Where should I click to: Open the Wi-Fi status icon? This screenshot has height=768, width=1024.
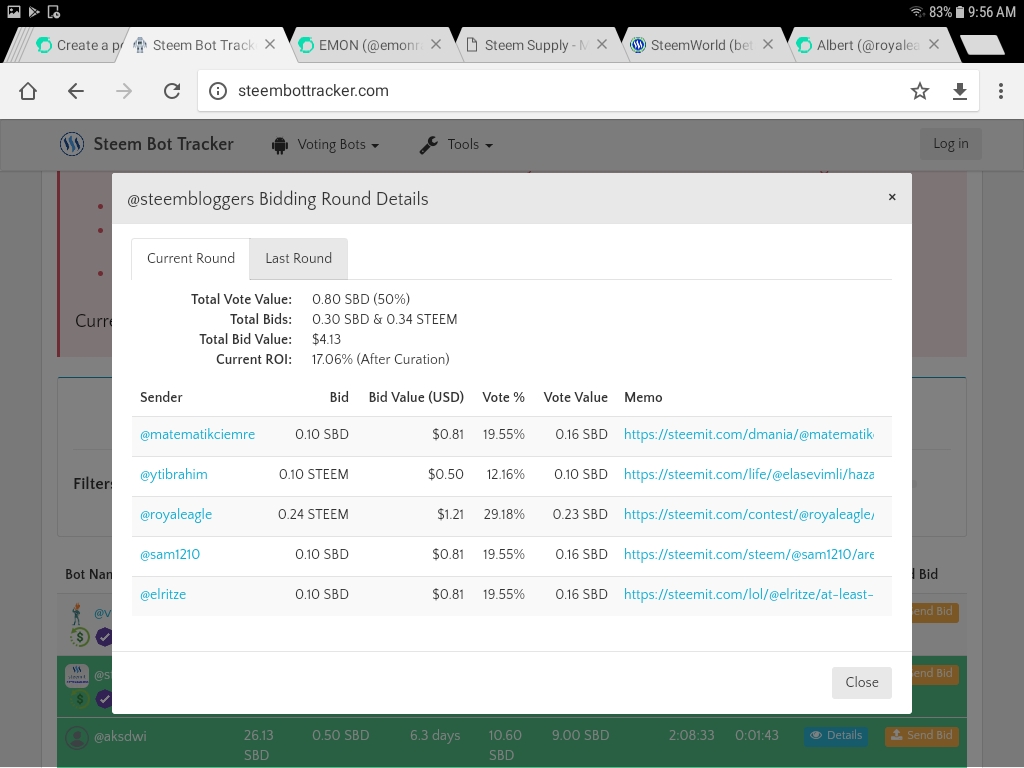point(917,12)
